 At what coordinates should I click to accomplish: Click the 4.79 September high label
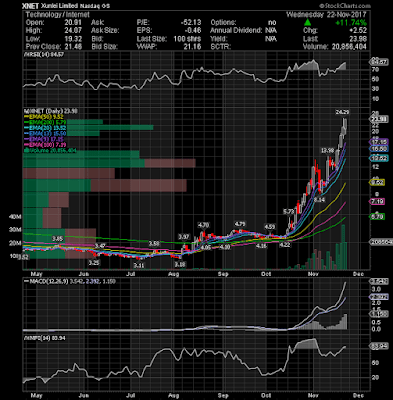tap(240, 224)
